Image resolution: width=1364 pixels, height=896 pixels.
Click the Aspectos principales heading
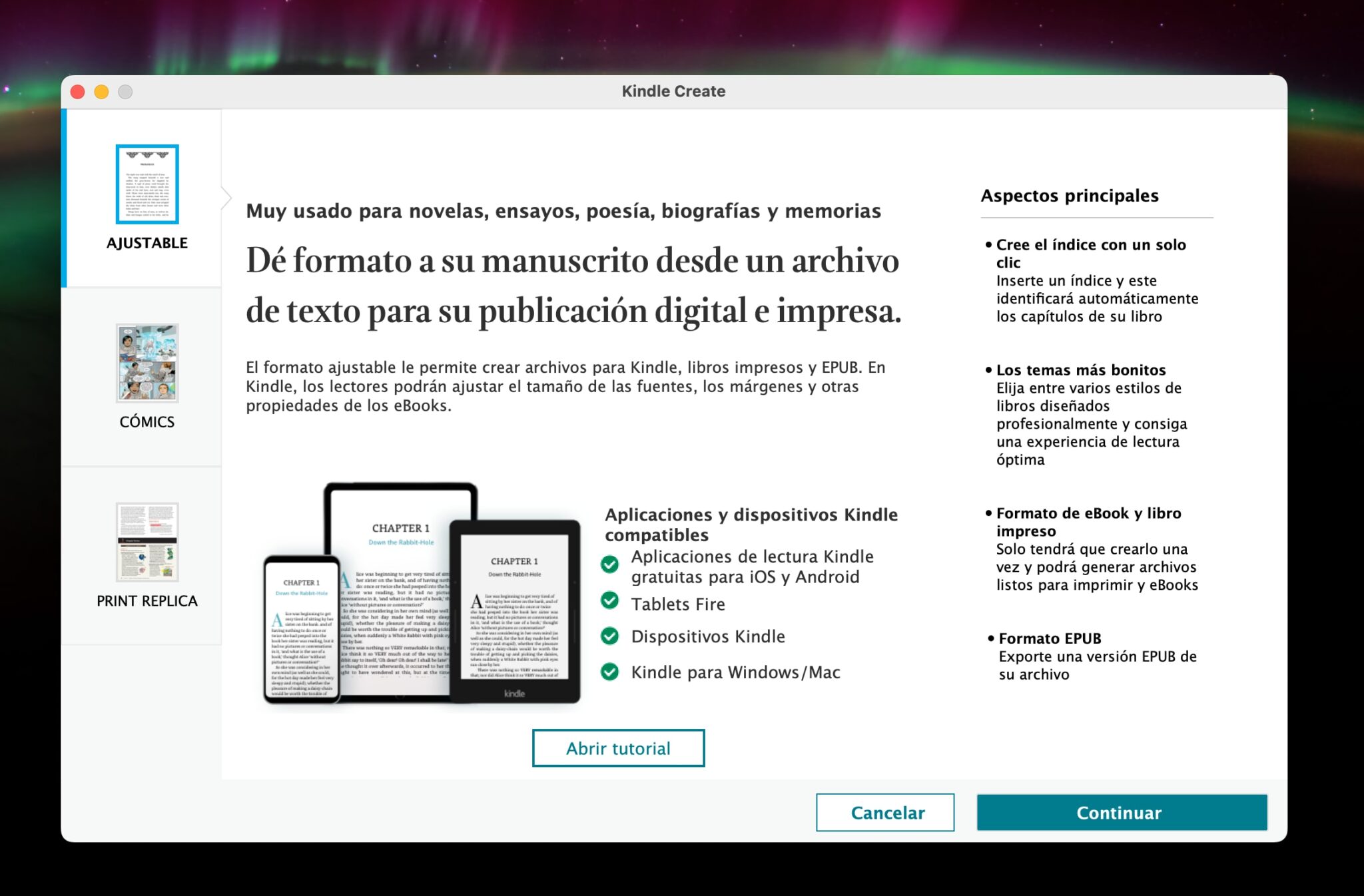point(1069,196)
